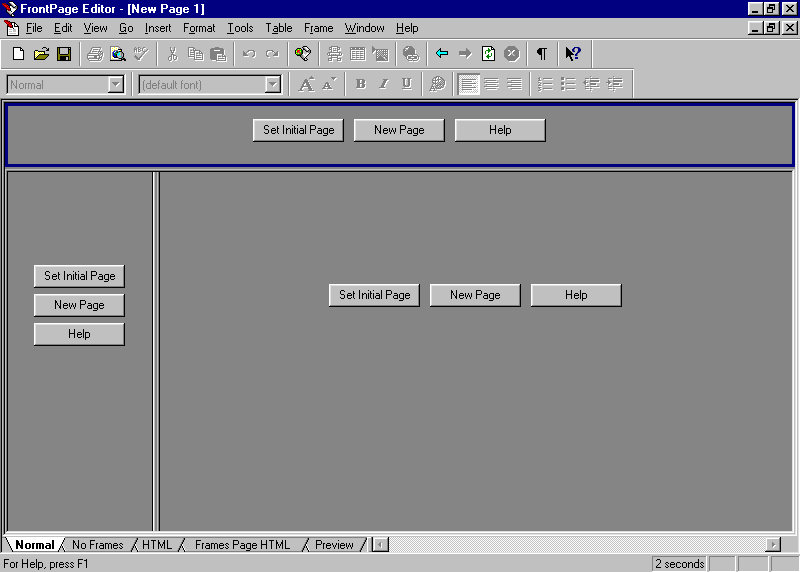The image size is (800, 572).
Task: Open the Edit menu
Action: pyautogui.click(x=63, y=28)
